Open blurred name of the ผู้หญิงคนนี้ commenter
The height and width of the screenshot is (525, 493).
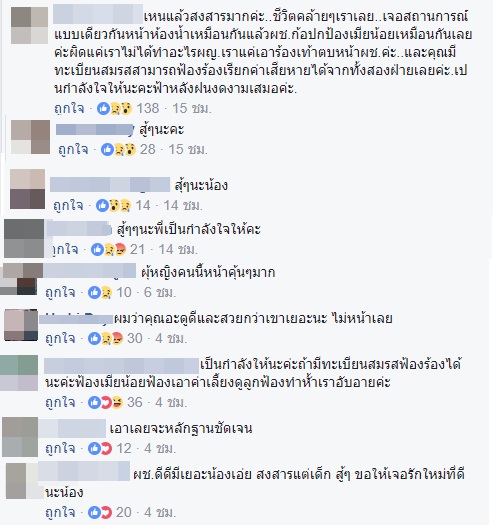tap(89, 271)
